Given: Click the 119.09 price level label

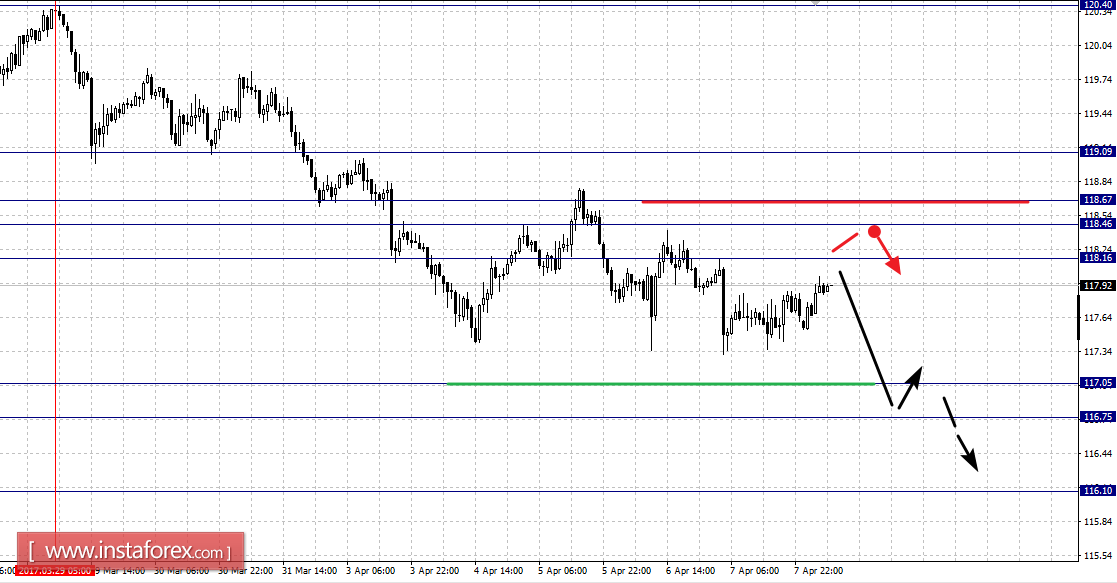Looking at the screenshot, I should [x=1098, y=151].
